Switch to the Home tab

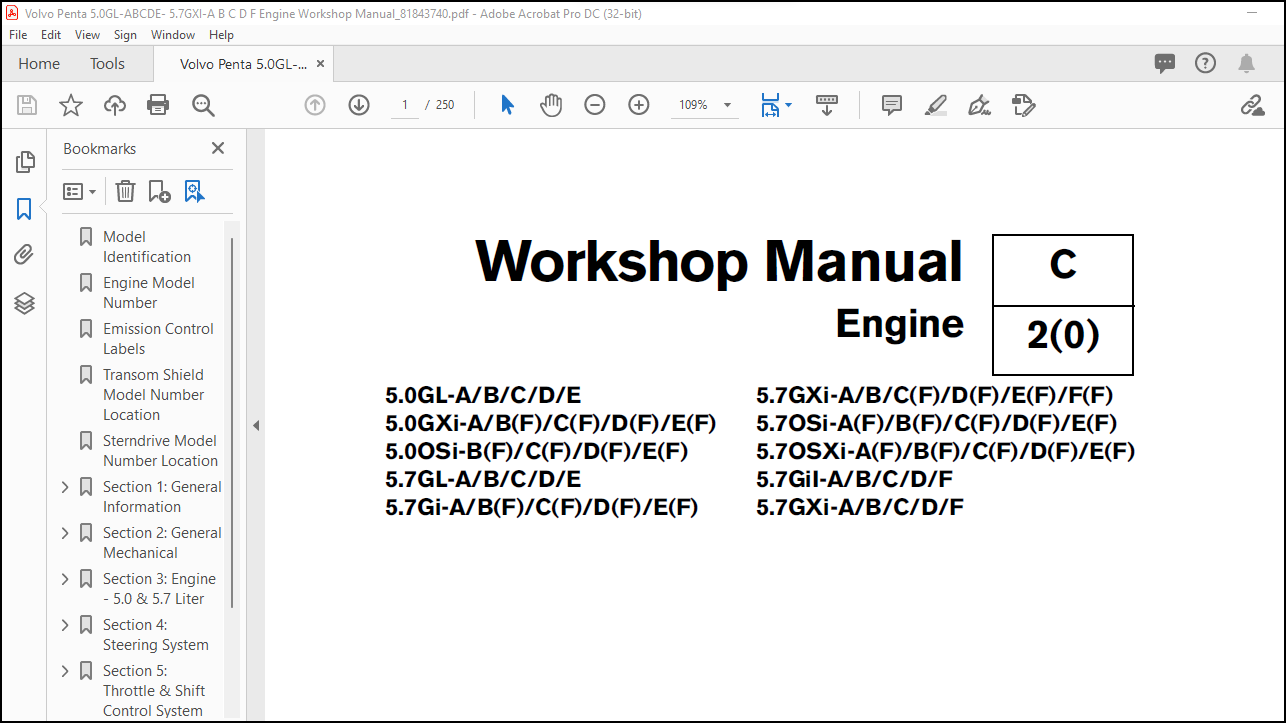click(39, 63)
